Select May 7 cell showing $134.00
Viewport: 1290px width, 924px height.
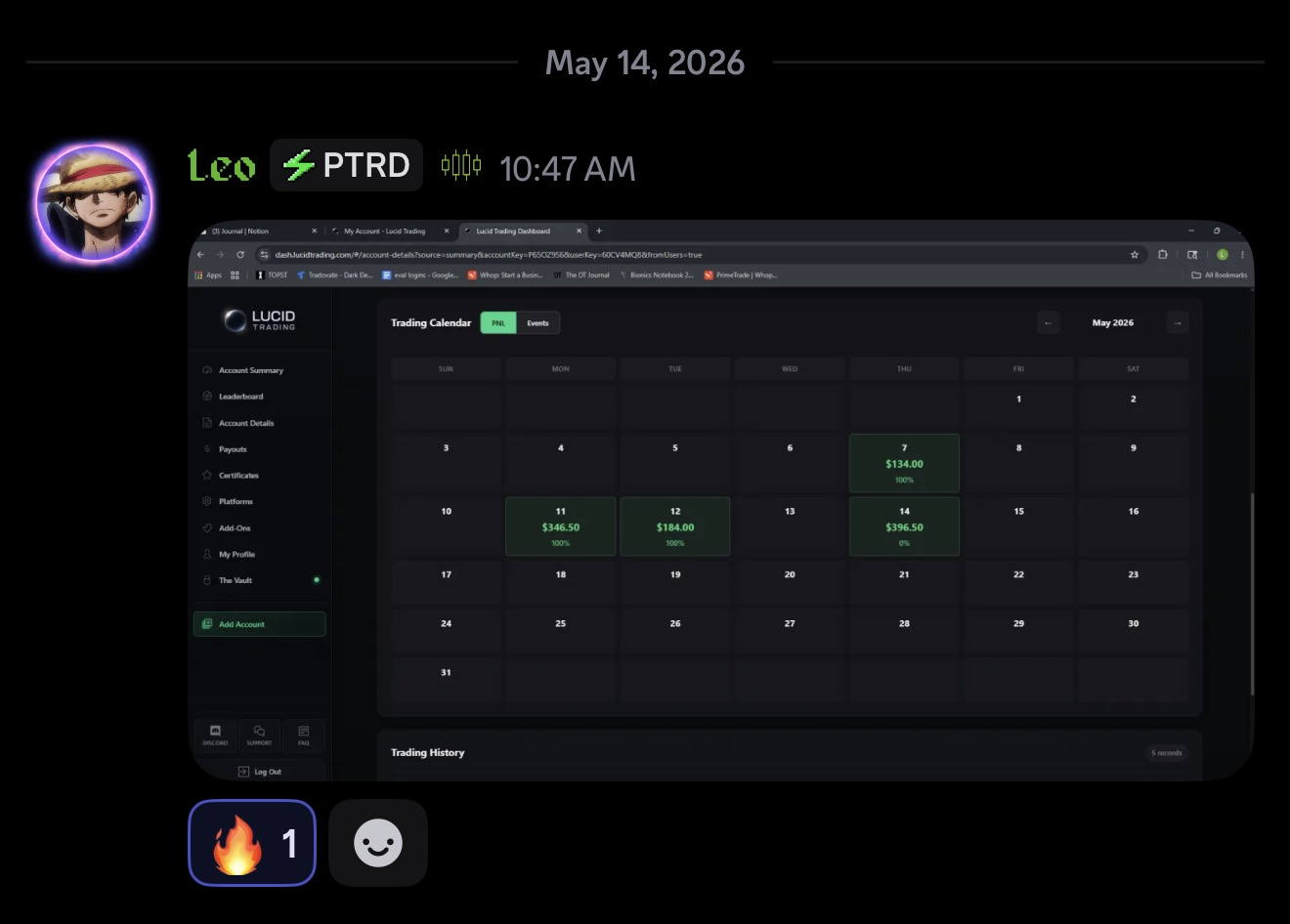coord(904,463)
